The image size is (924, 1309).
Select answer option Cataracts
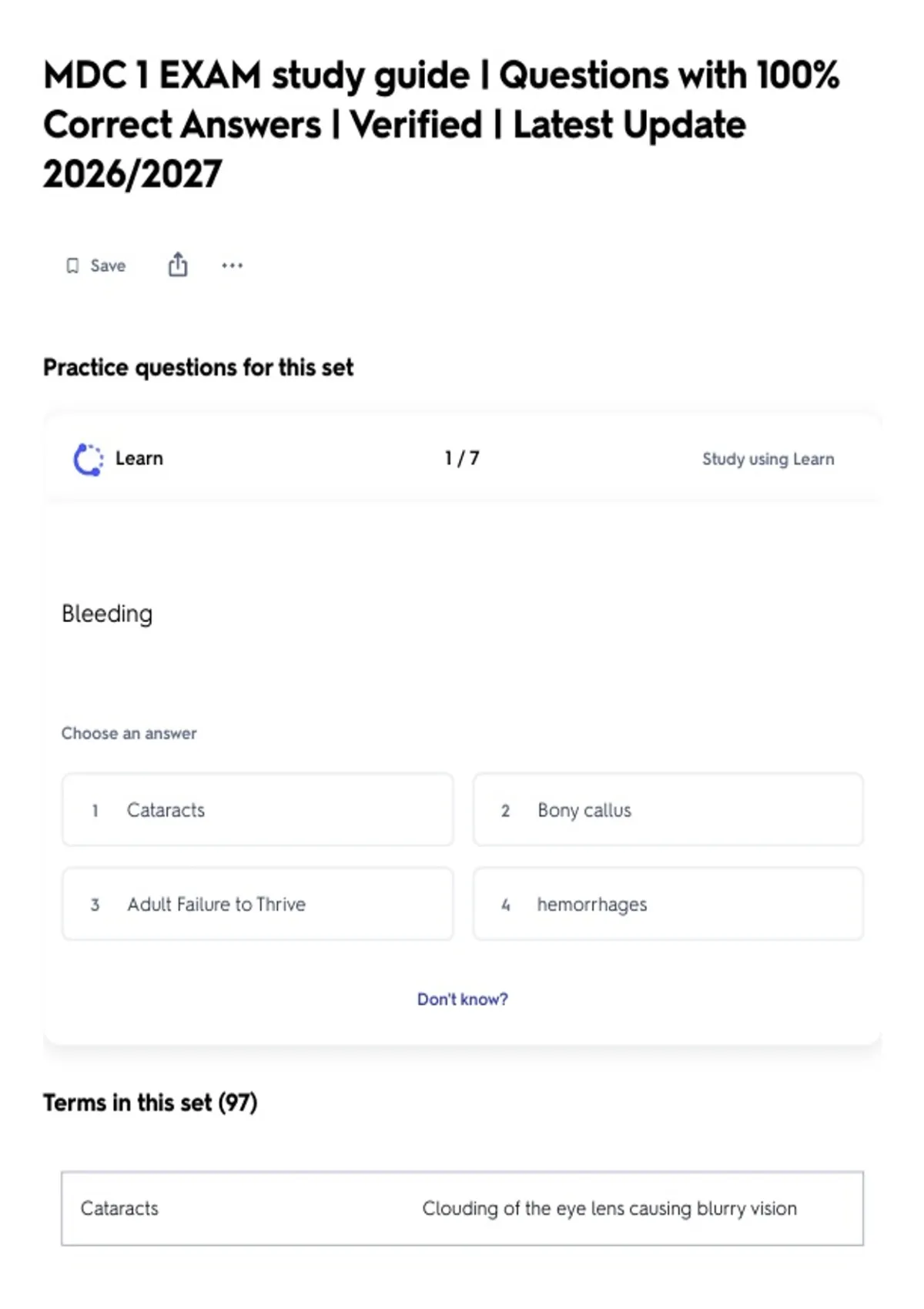pyautogui.click(x=257, y=810)
